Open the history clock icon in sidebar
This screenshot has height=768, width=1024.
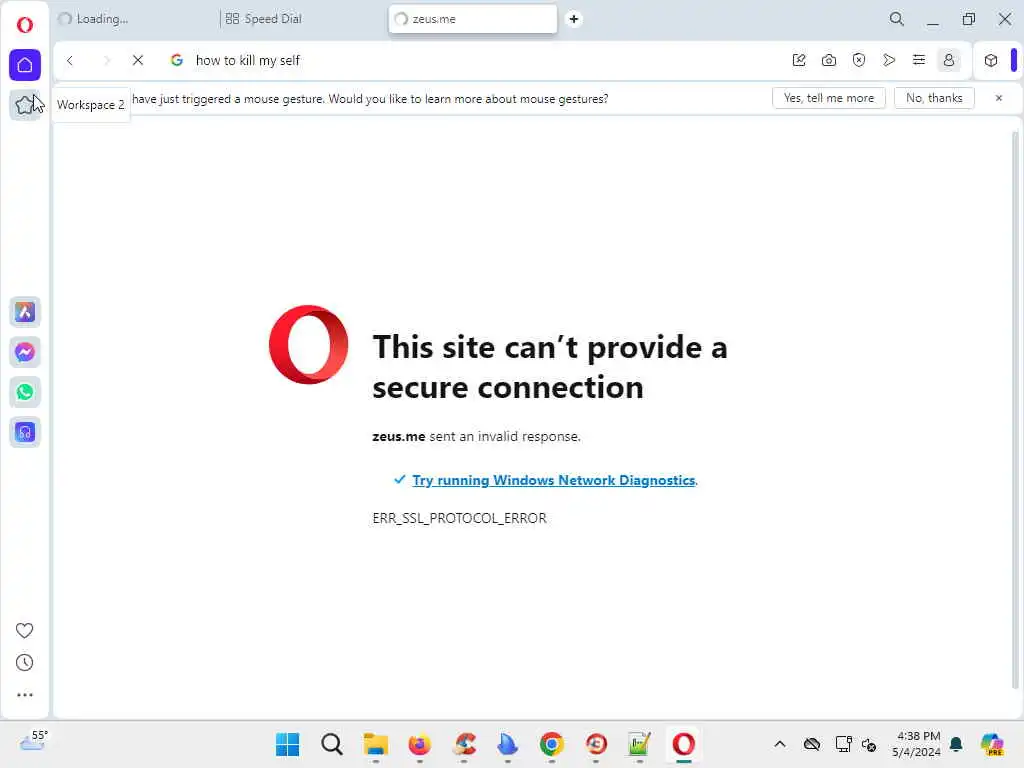[24, 663]
